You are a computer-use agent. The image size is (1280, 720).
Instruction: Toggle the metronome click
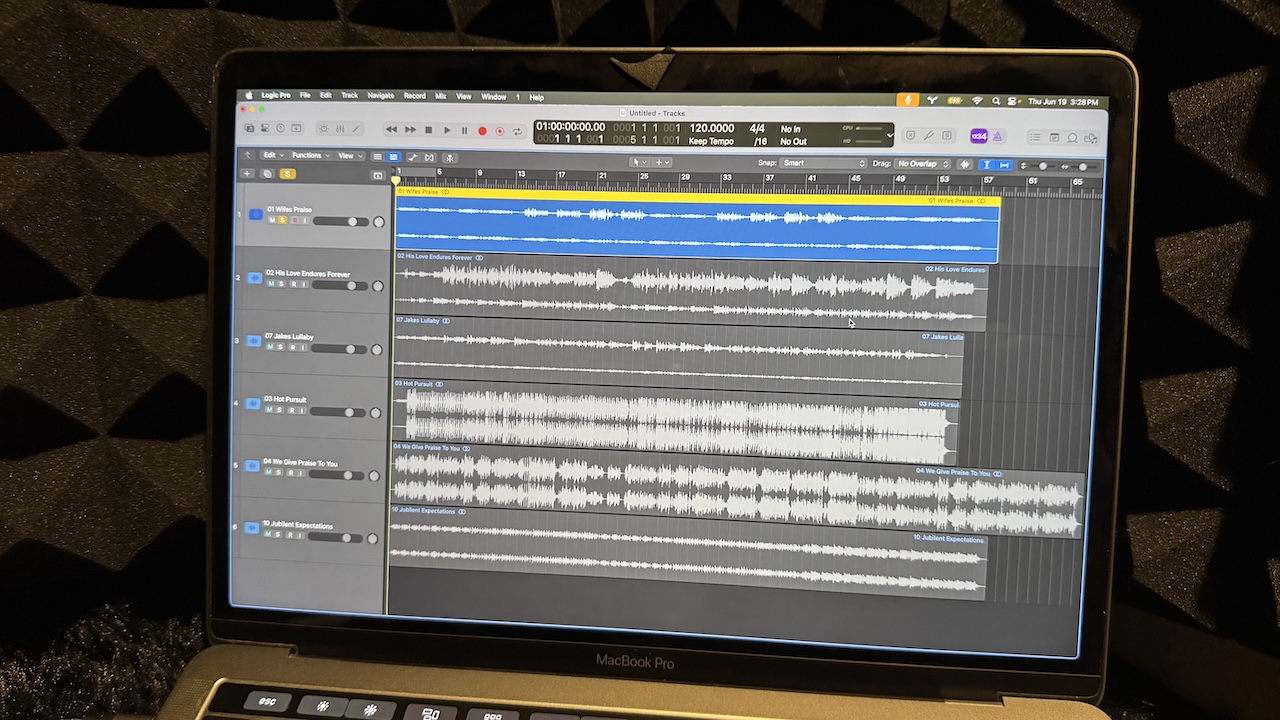pos(998,134)
